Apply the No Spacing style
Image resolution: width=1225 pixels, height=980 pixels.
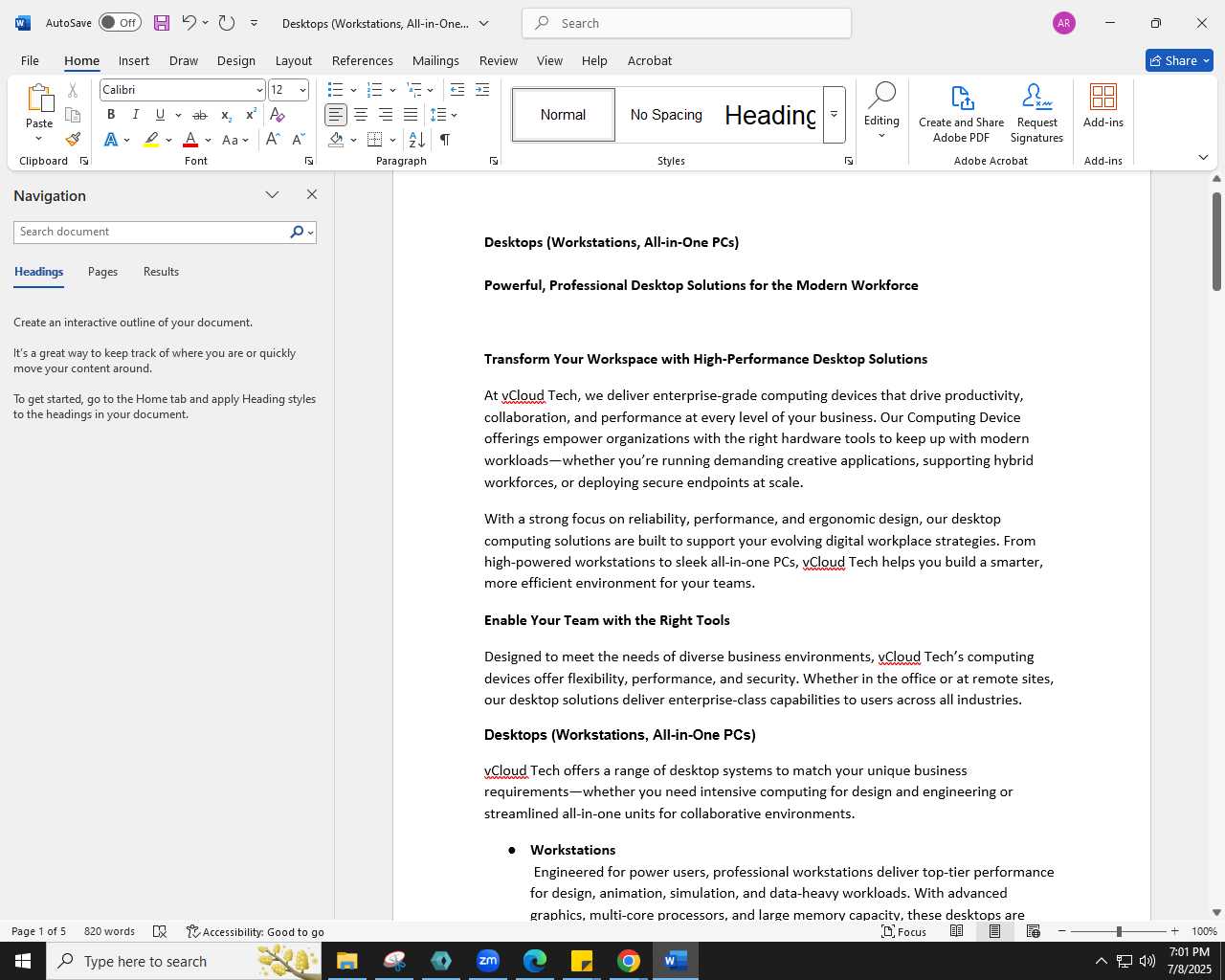[x=666, y=115]
